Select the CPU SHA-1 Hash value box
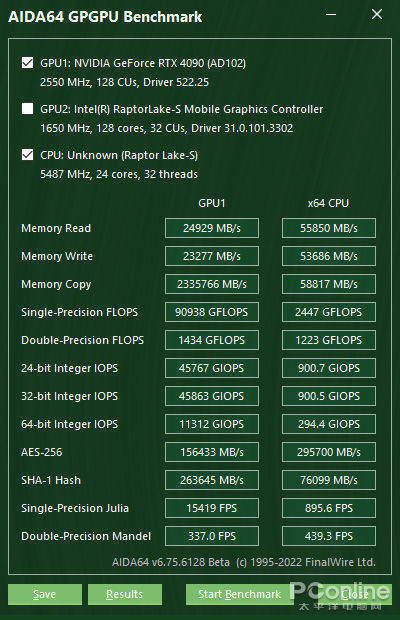 (x=329, y=480)
